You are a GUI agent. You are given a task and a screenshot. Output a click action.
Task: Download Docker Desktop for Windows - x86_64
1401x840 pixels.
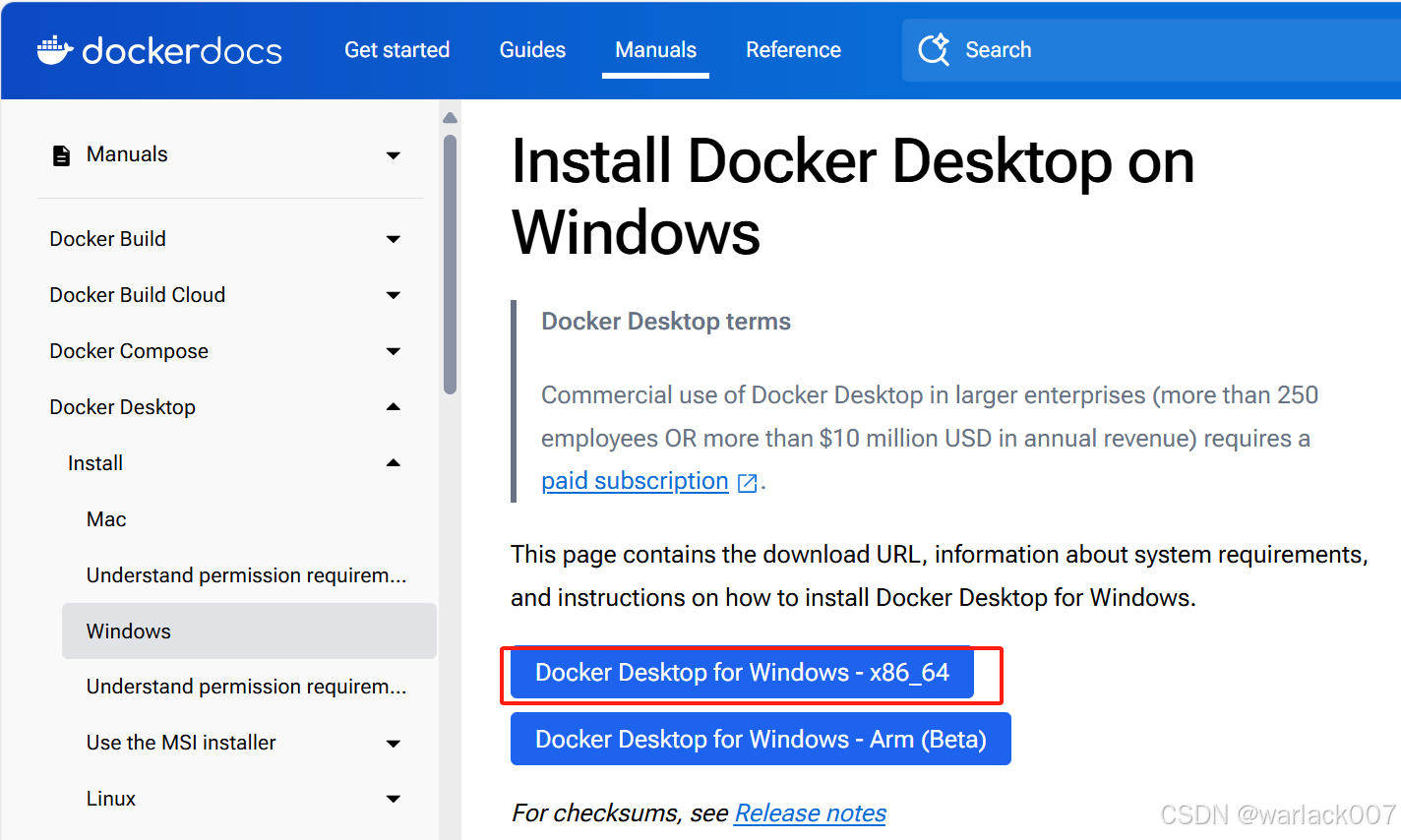pyautogui.click(x=742, y=673)
